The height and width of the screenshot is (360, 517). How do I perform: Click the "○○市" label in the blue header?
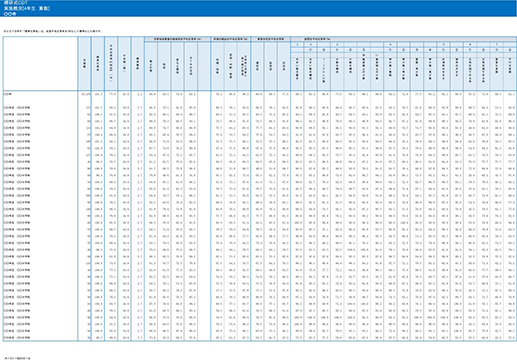(10, 14)
